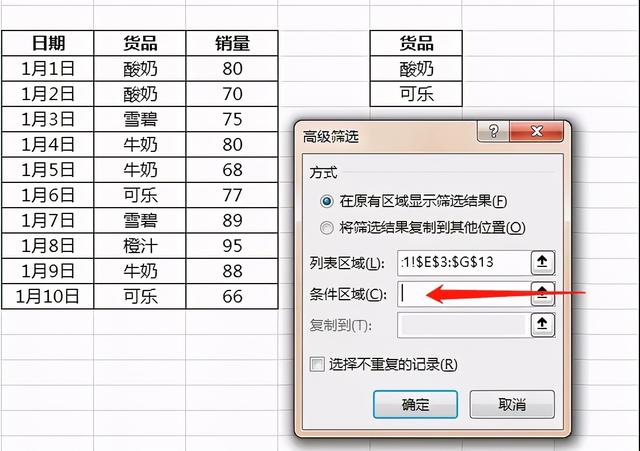Select 牛奶 cell in the 1月9日 row
Viewport: 640px width, 451px height.
(140, 271)
